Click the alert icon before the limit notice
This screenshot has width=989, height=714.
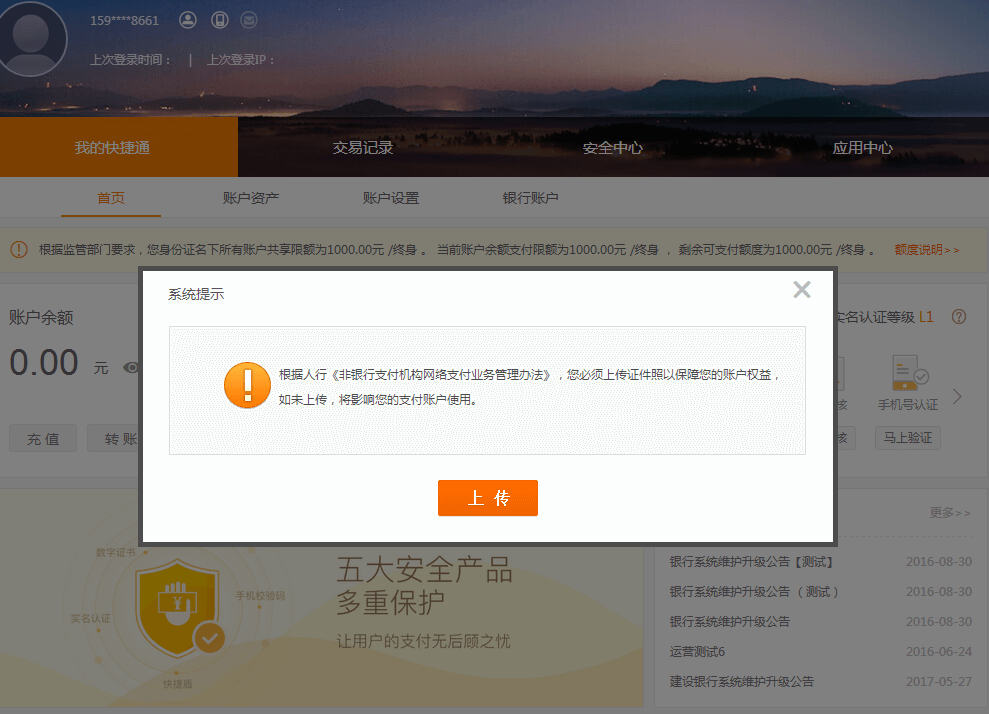point(18,249)
